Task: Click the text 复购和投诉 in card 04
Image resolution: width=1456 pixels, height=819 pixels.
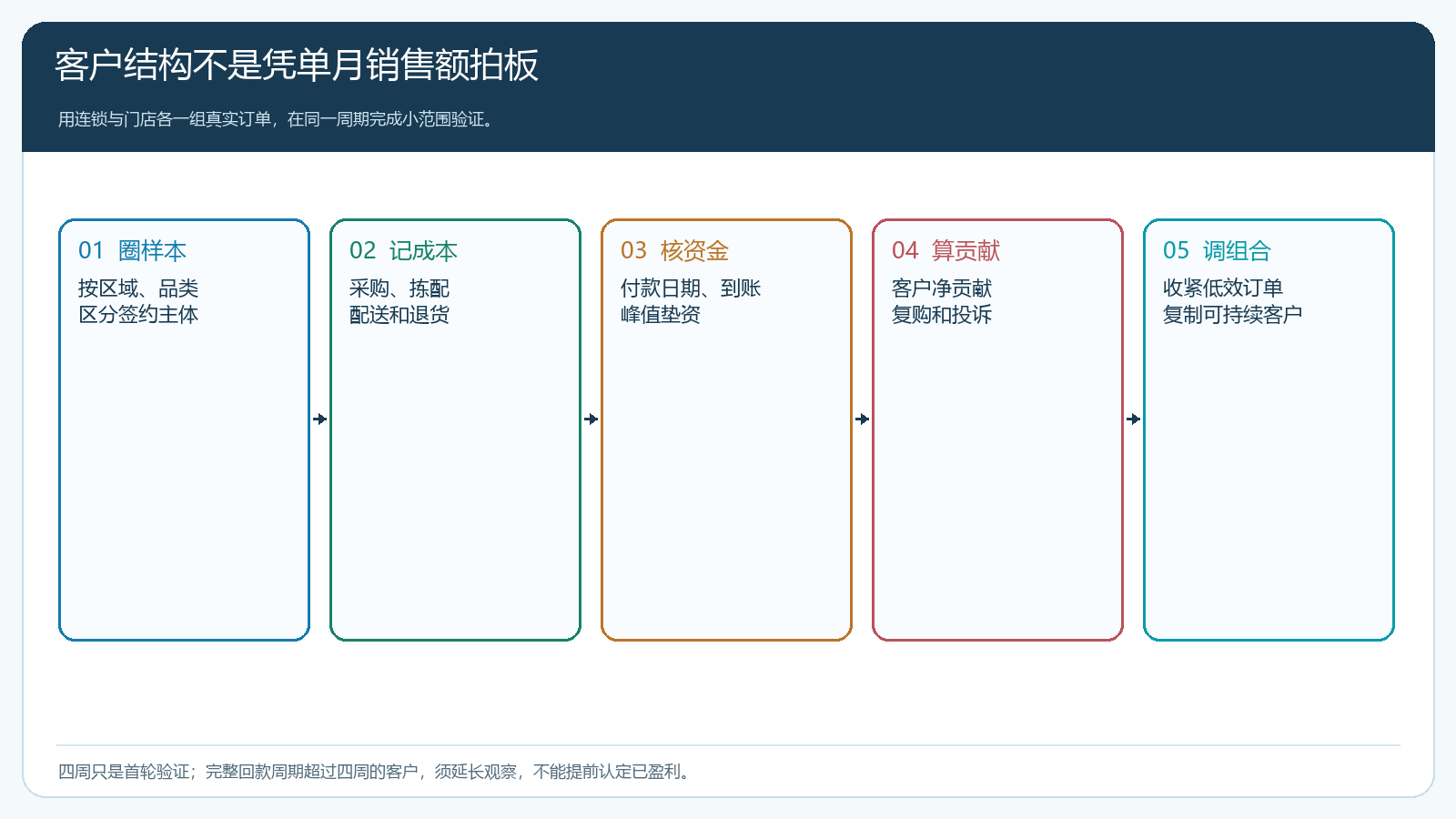Action: pos(942,315)
